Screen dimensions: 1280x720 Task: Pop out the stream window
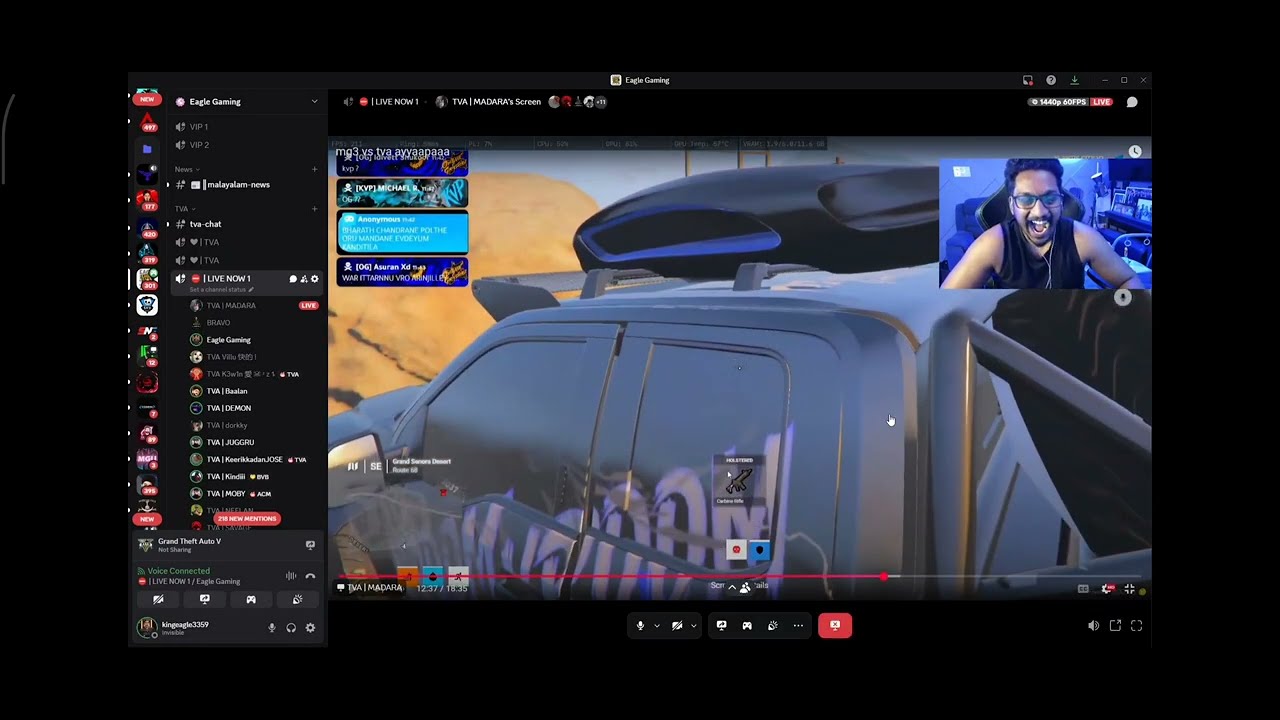[x=1115, y=626]
